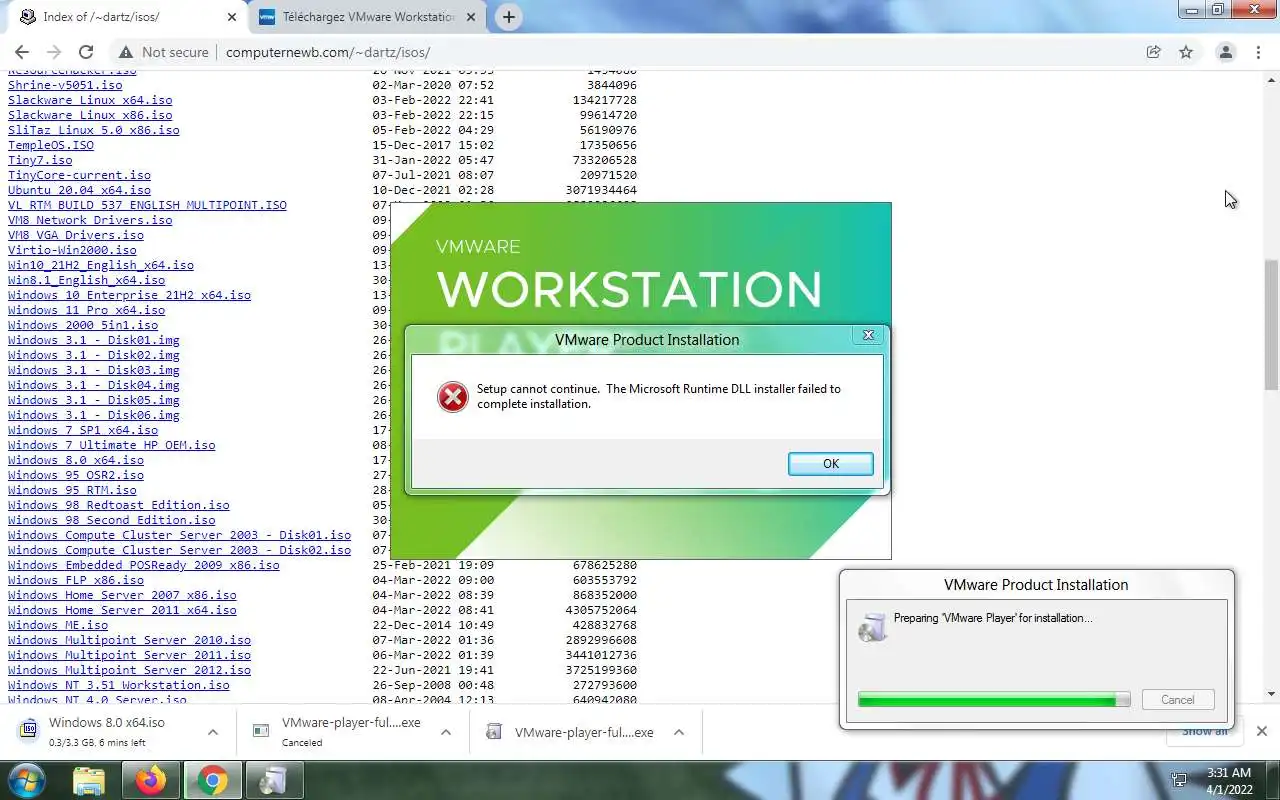This screenshot has width=1280, height=800.
Task: Click Win10_21H2_English_x64.iso link
Action: pos(101,265)
